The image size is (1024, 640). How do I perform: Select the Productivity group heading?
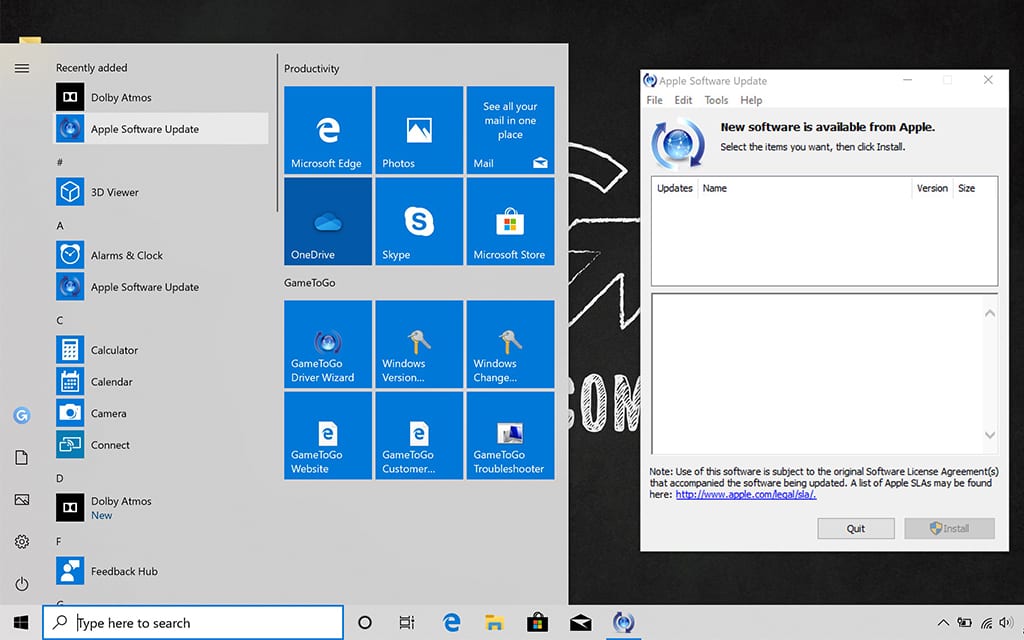[x=312, y=69]
